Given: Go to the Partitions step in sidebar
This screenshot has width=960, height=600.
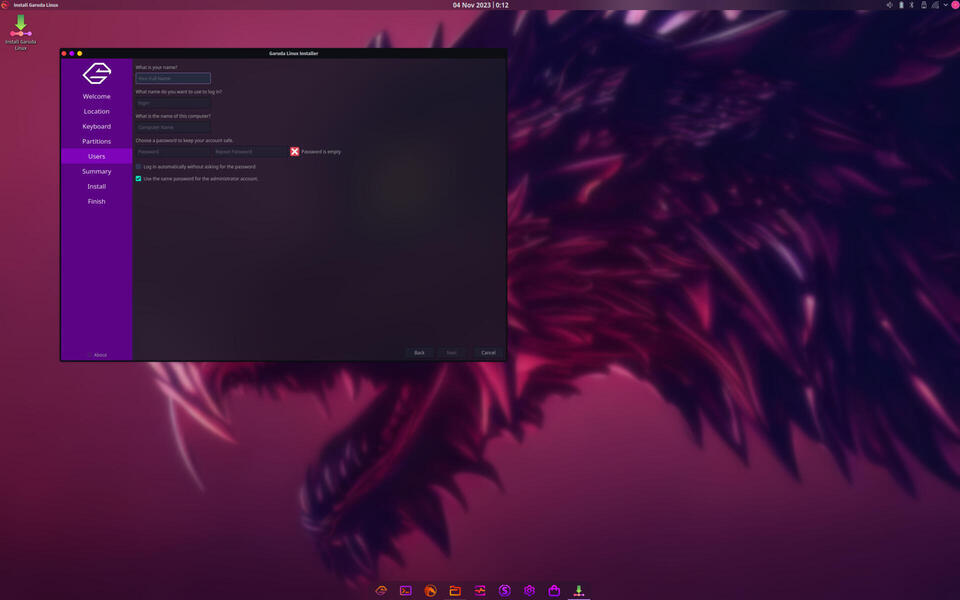Looking at the screenshot, I should 97,141.
